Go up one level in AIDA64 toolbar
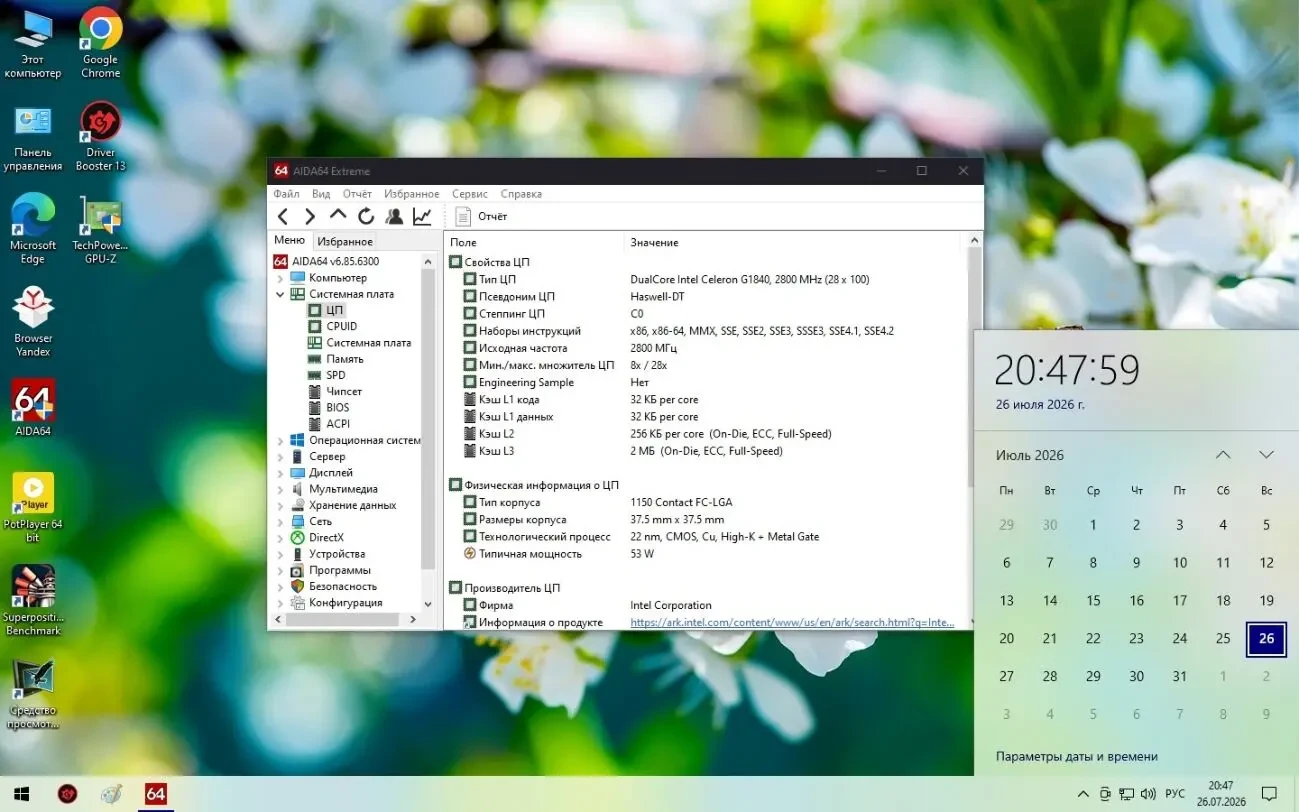 (338, 215)
